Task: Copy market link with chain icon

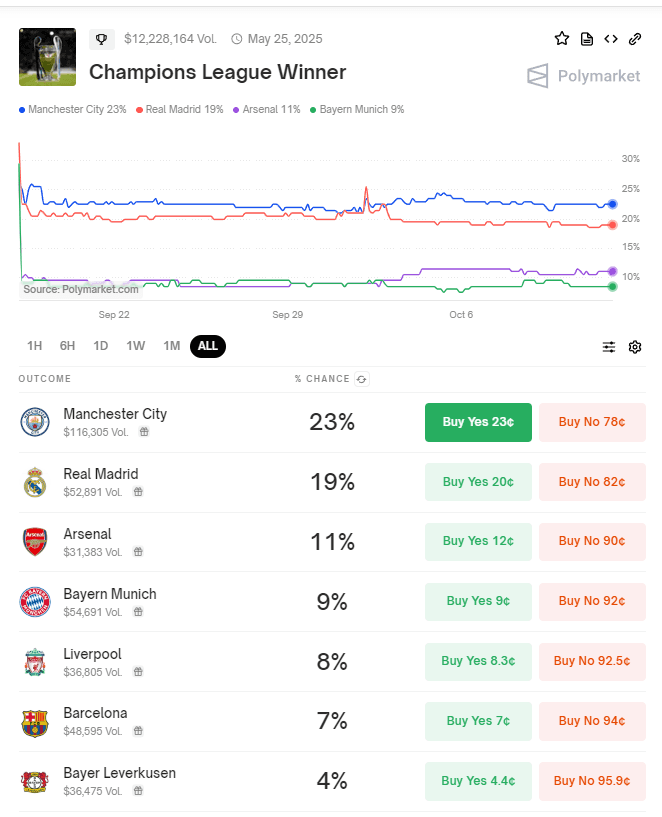Action: [635, 39]
